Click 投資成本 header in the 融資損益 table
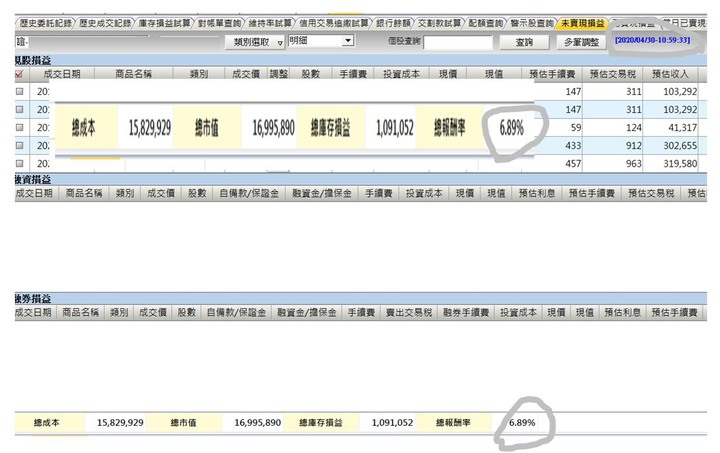 (423, 193)
